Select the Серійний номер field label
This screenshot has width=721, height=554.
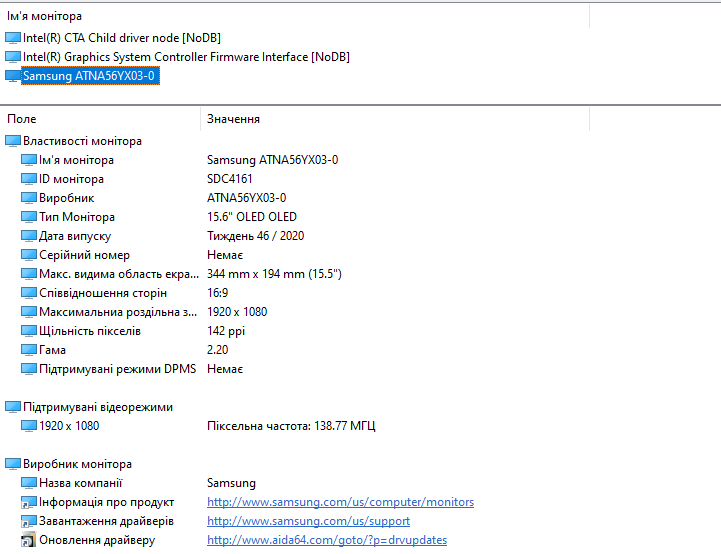click(x=84, y=255)
